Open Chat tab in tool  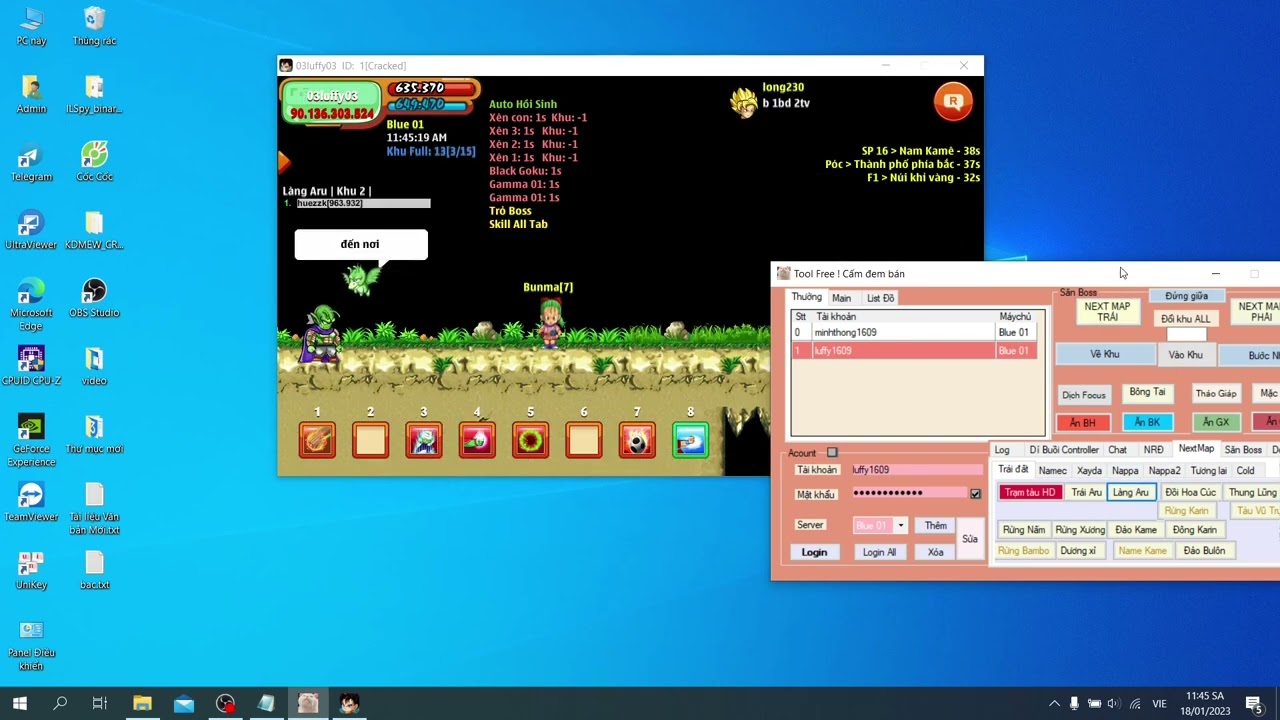pos(1117,450)
